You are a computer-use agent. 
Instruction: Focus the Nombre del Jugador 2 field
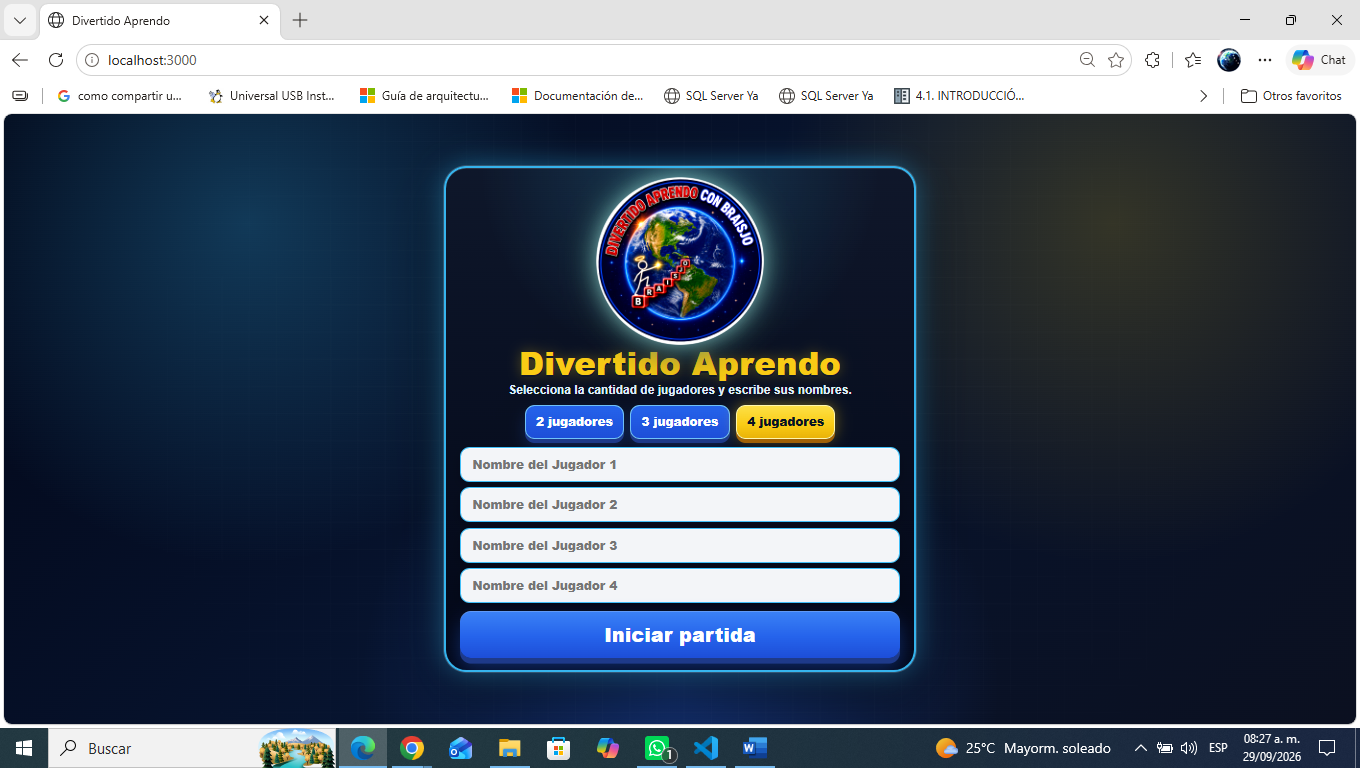click(x=680, y=505)
